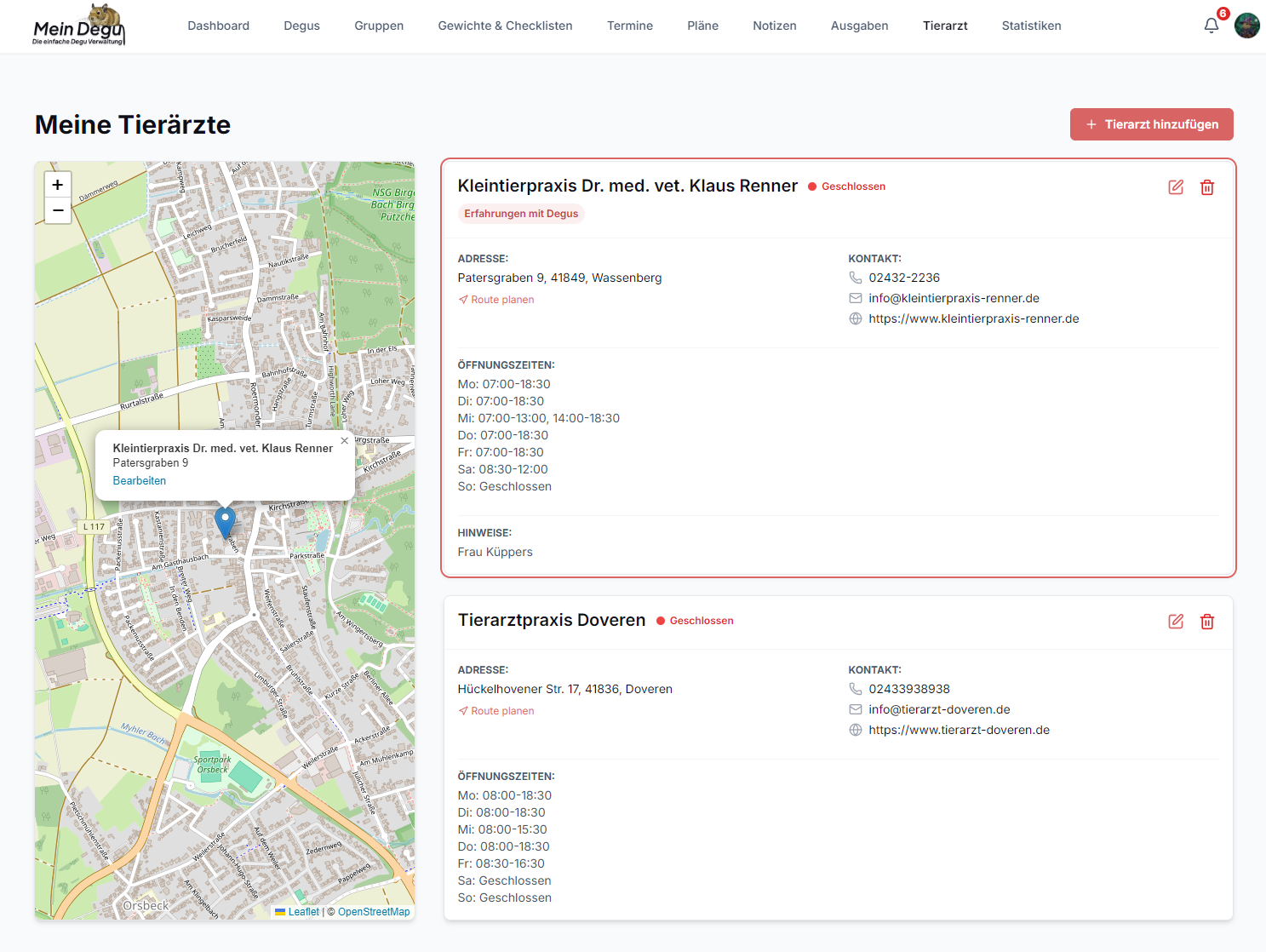Open the Gruppen page
Viewport: 1266px width, 952px height.
click(379, 26)
